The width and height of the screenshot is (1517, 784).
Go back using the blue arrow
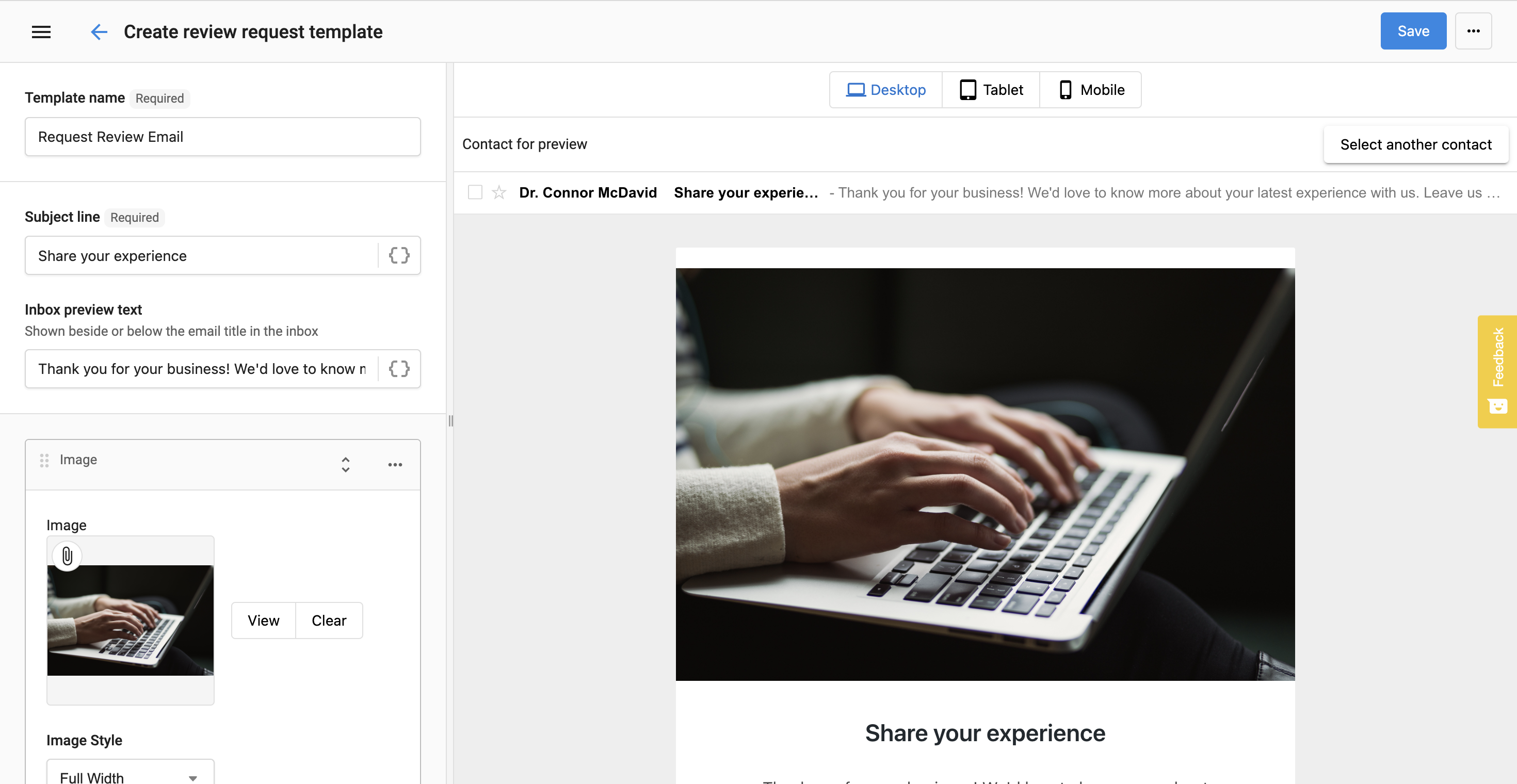[x=99, y=32]
